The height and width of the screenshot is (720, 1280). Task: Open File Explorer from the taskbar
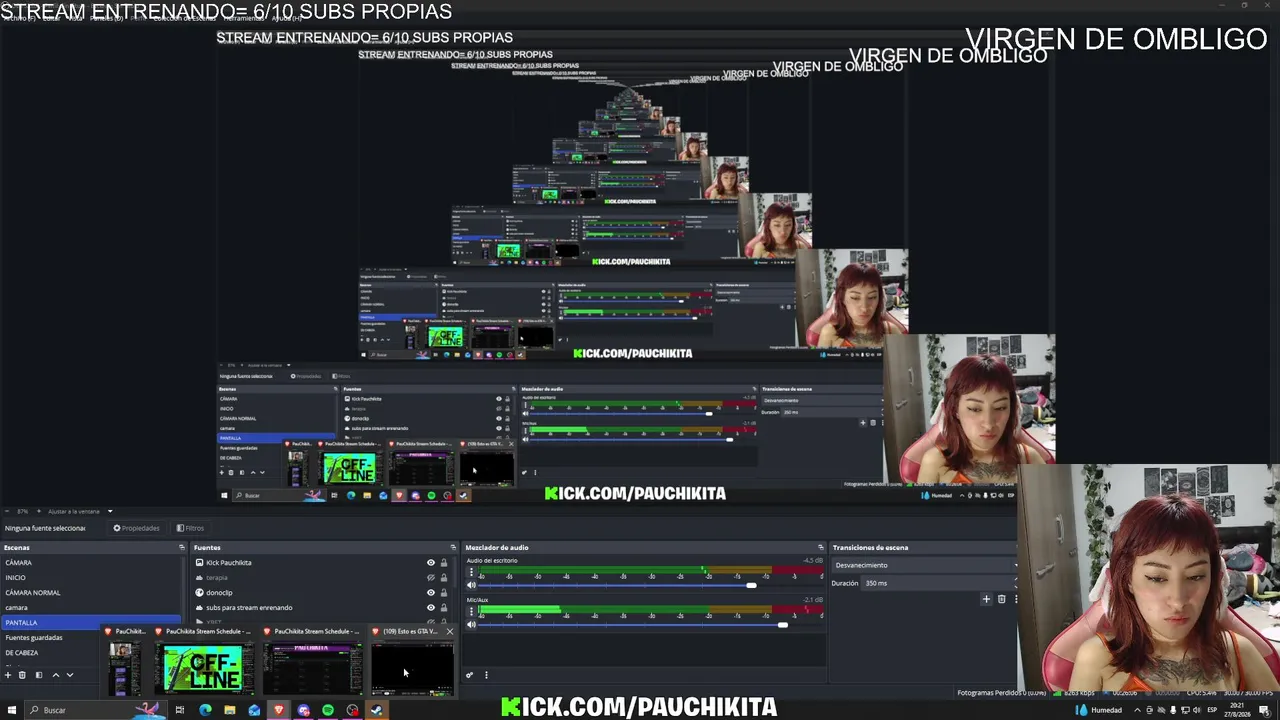pos(229,710)
